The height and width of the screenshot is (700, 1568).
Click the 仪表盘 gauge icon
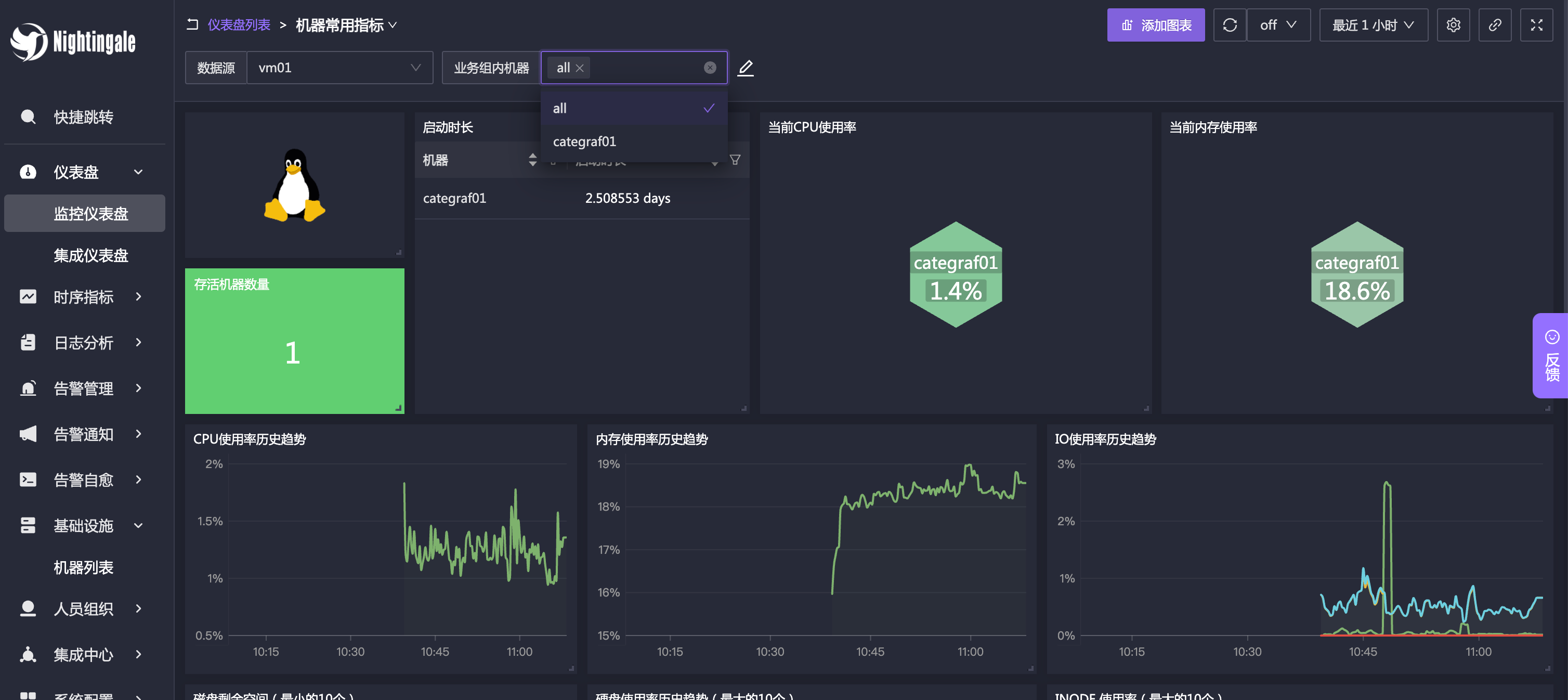28,172
